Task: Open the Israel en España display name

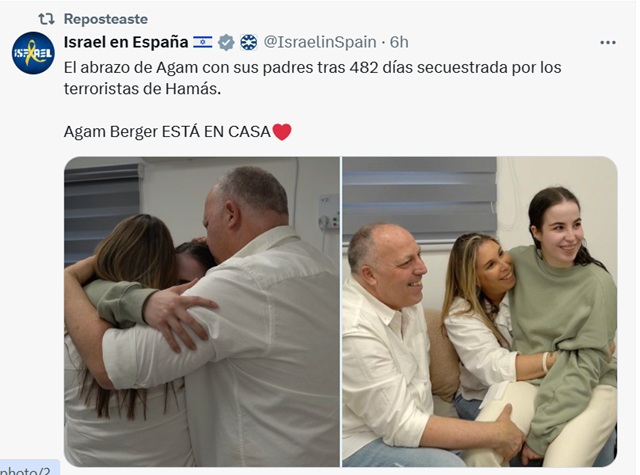Action: pyautogui.click(x=126, y=42)
